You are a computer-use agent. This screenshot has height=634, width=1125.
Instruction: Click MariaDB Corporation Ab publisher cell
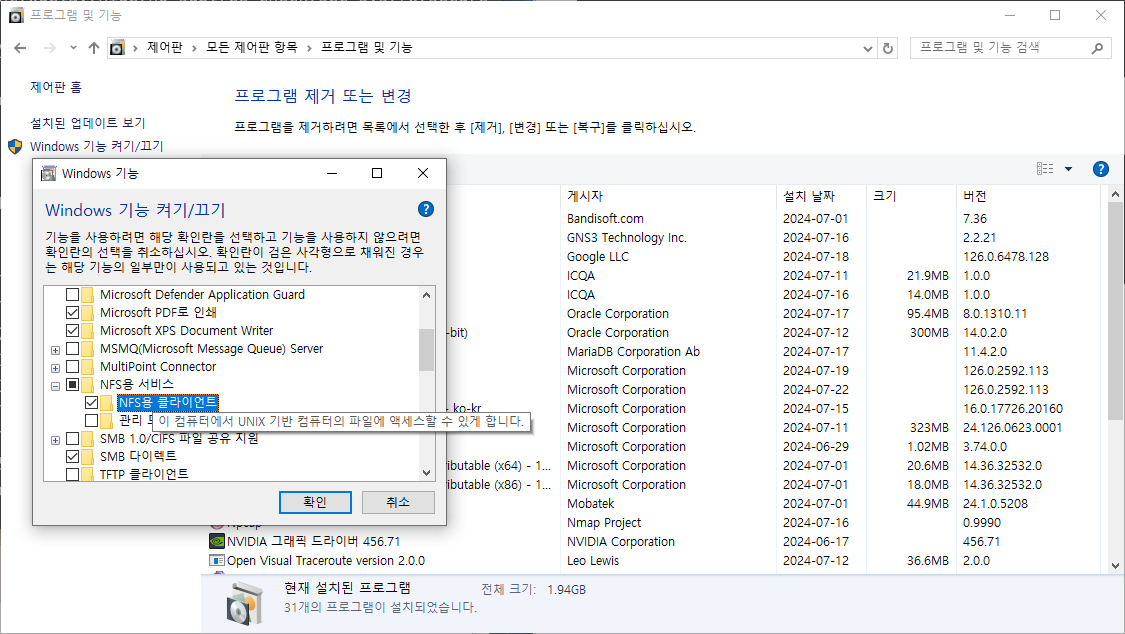point(633,351)
